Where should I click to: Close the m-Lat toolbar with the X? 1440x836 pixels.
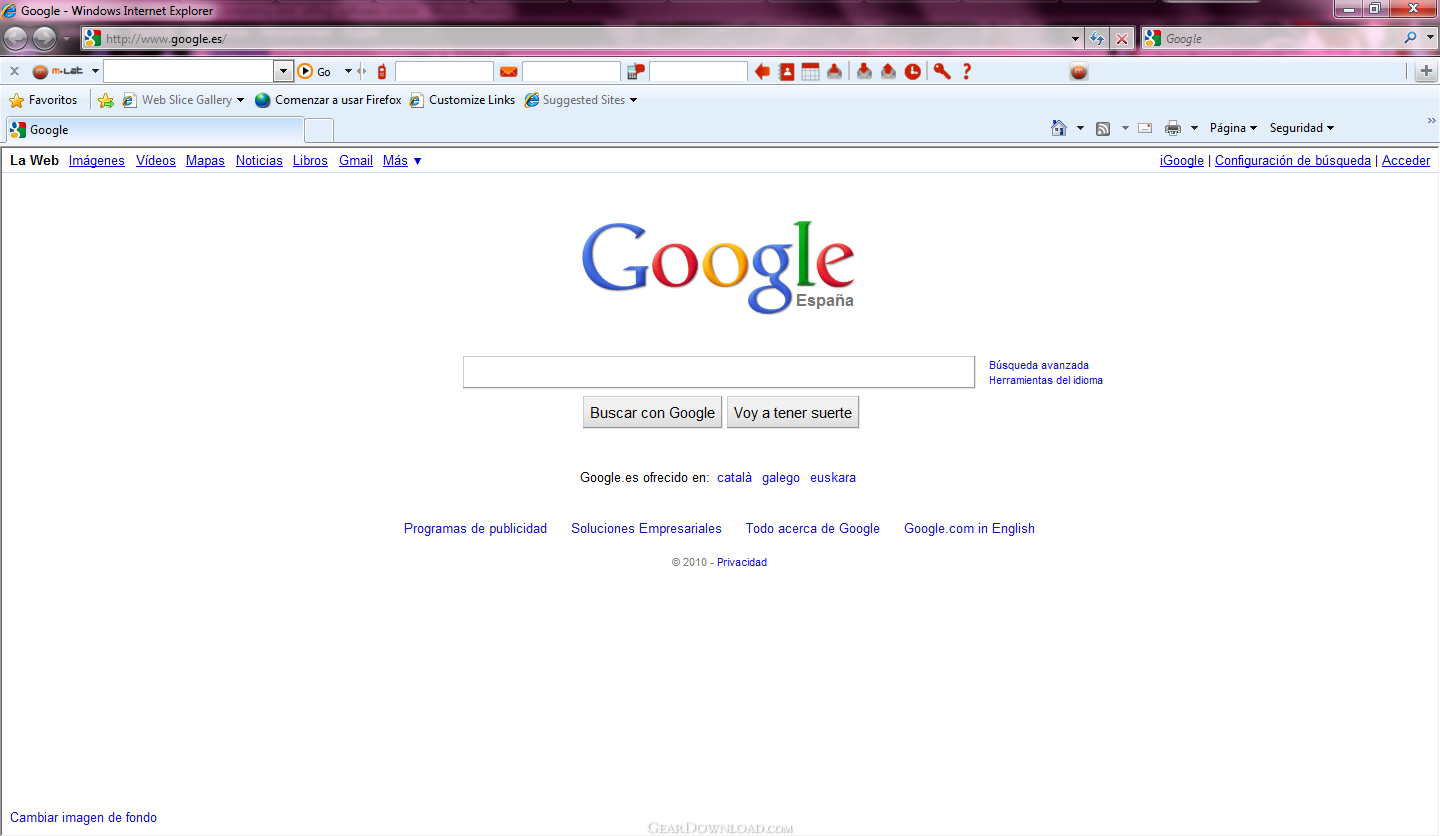click(14, 71)
